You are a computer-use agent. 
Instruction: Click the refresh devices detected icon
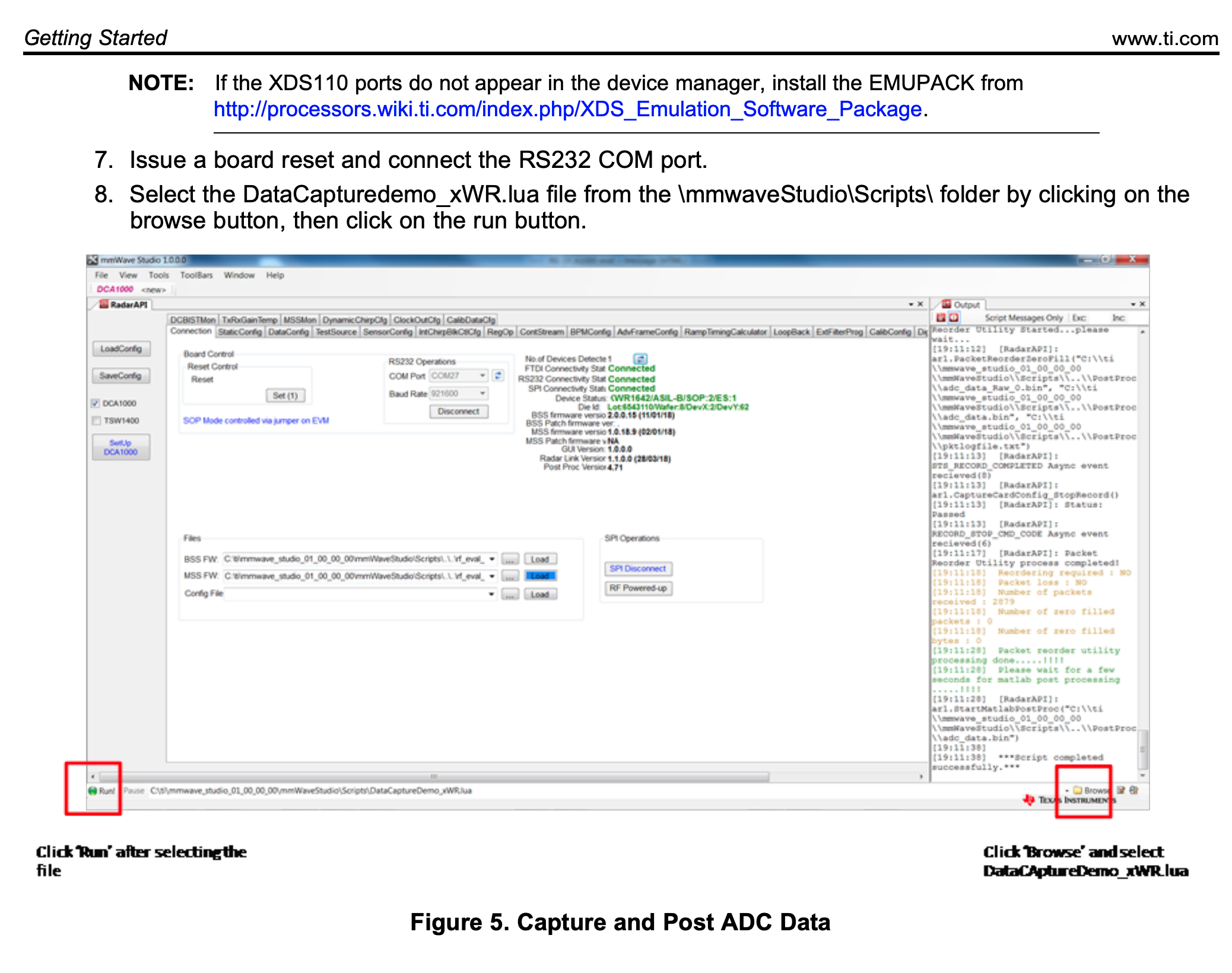click(640, 359)
